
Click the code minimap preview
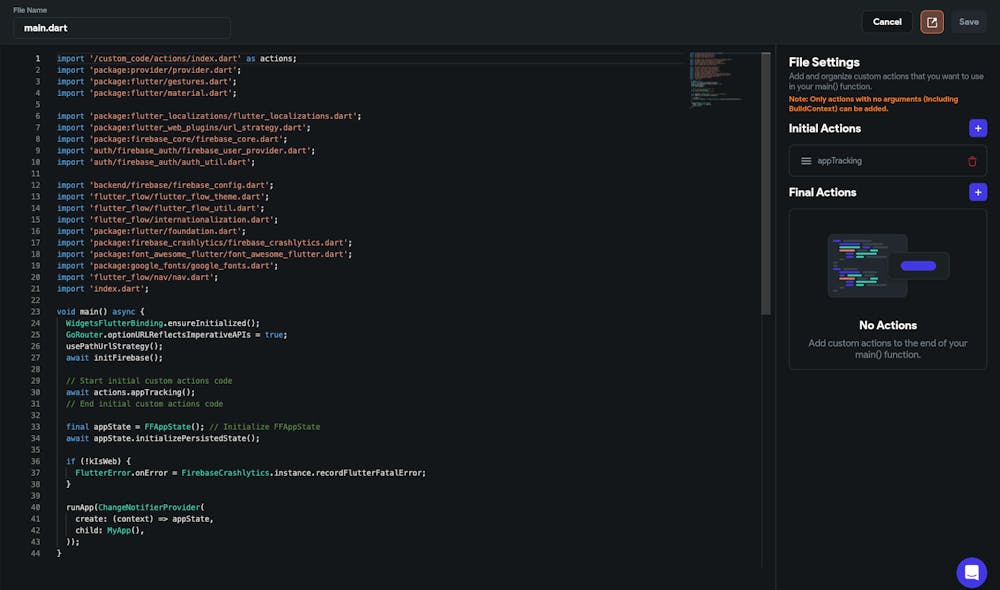(x=712, y=80)
